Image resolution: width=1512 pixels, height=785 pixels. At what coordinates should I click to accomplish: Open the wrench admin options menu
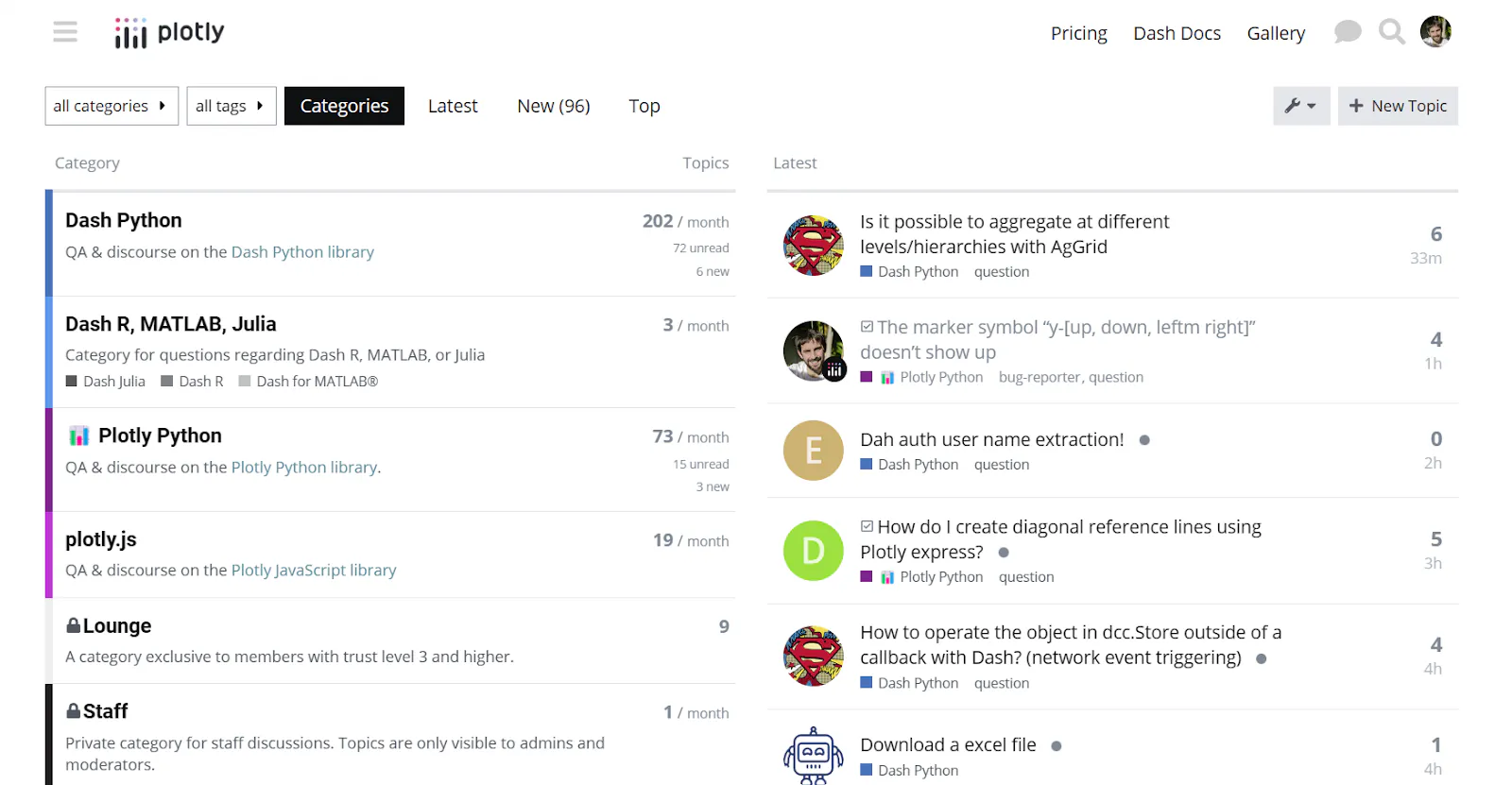point(1301,106)
